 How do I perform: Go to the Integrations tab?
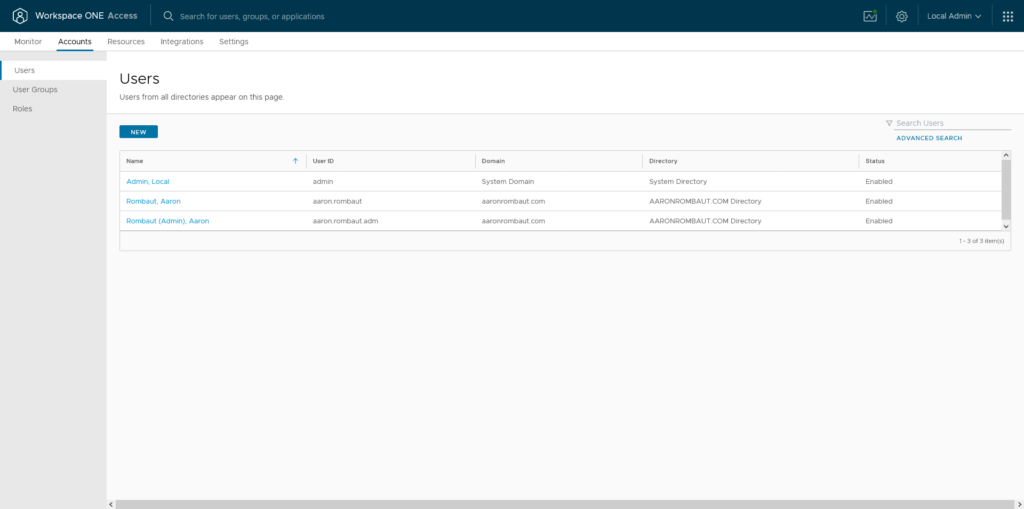[182, 42]
